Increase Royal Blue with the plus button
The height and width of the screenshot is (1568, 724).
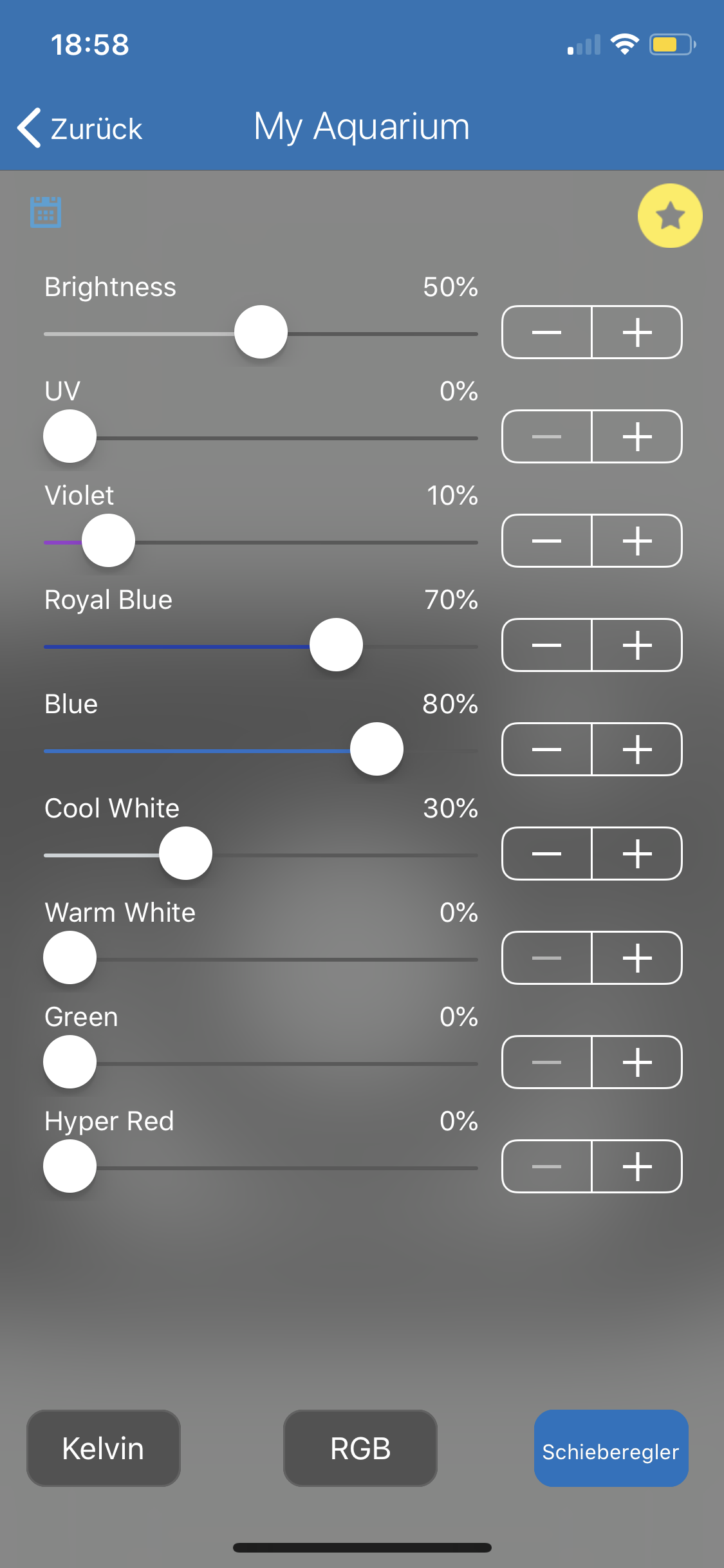pyautogui.click(x=637, y=645)
